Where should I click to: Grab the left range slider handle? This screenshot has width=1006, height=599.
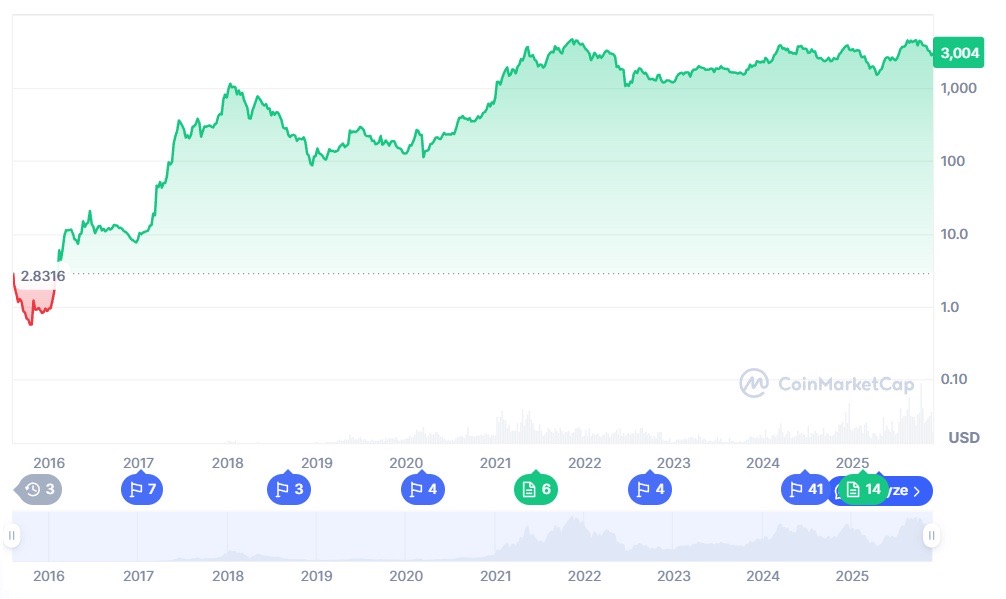click(x=12, y=536)
